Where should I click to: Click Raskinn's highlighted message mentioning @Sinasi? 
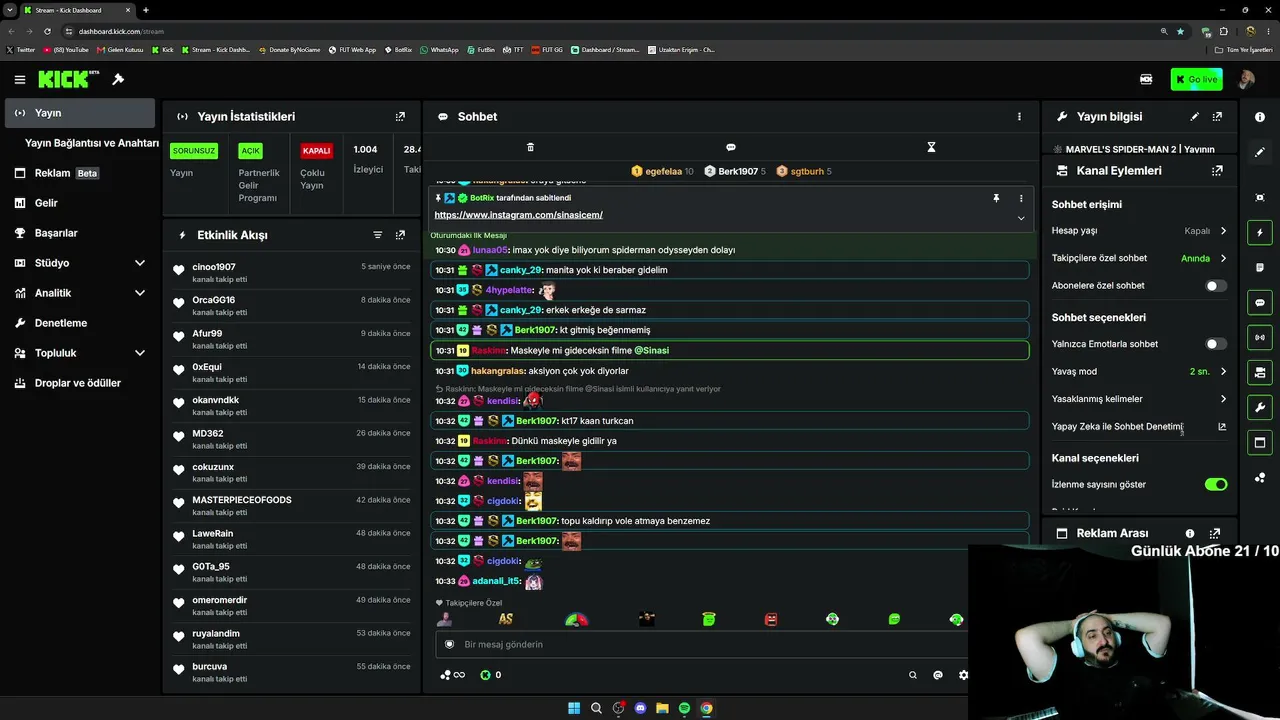click(729, 351)
